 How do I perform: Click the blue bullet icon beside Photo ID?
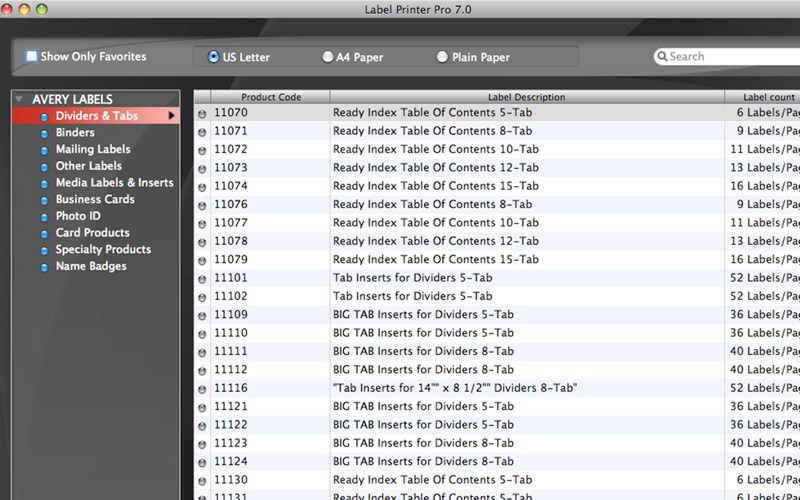point(44,217)
